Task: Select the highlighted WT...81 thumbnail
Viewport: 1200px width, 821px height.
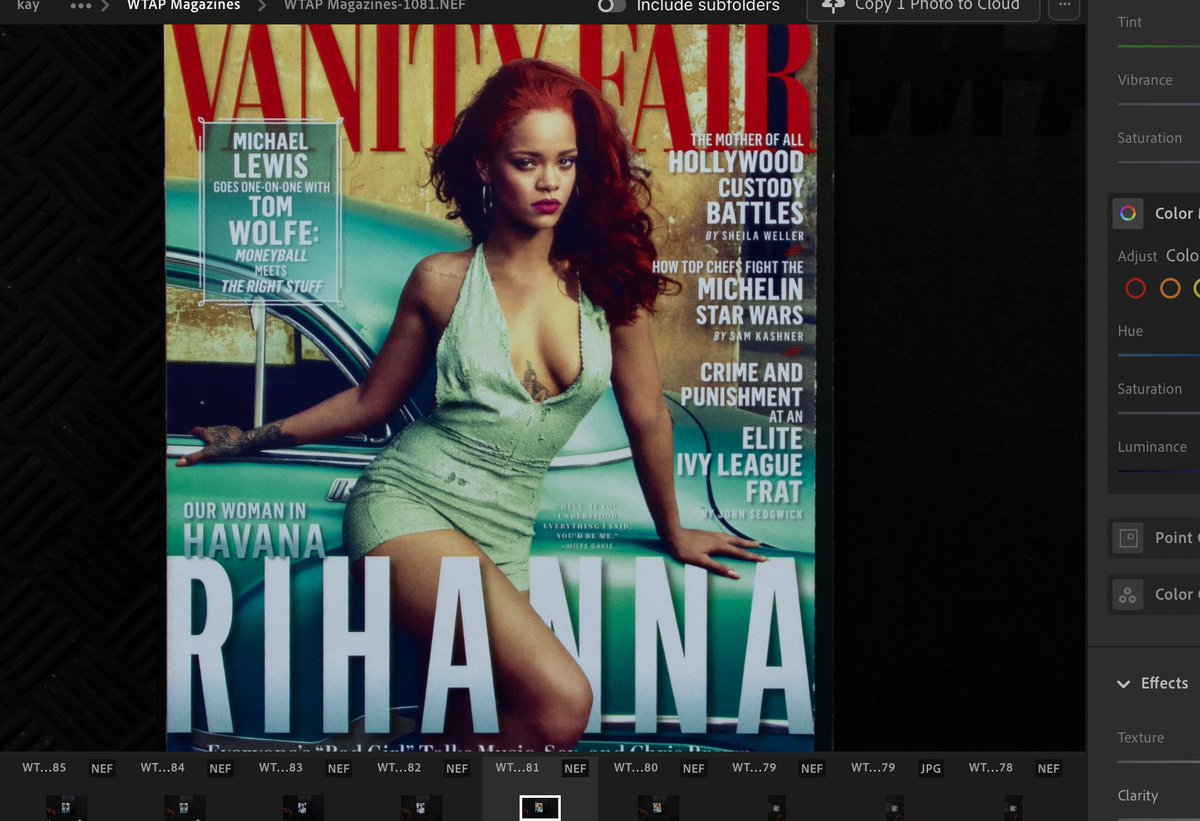Action: (540, 808)
